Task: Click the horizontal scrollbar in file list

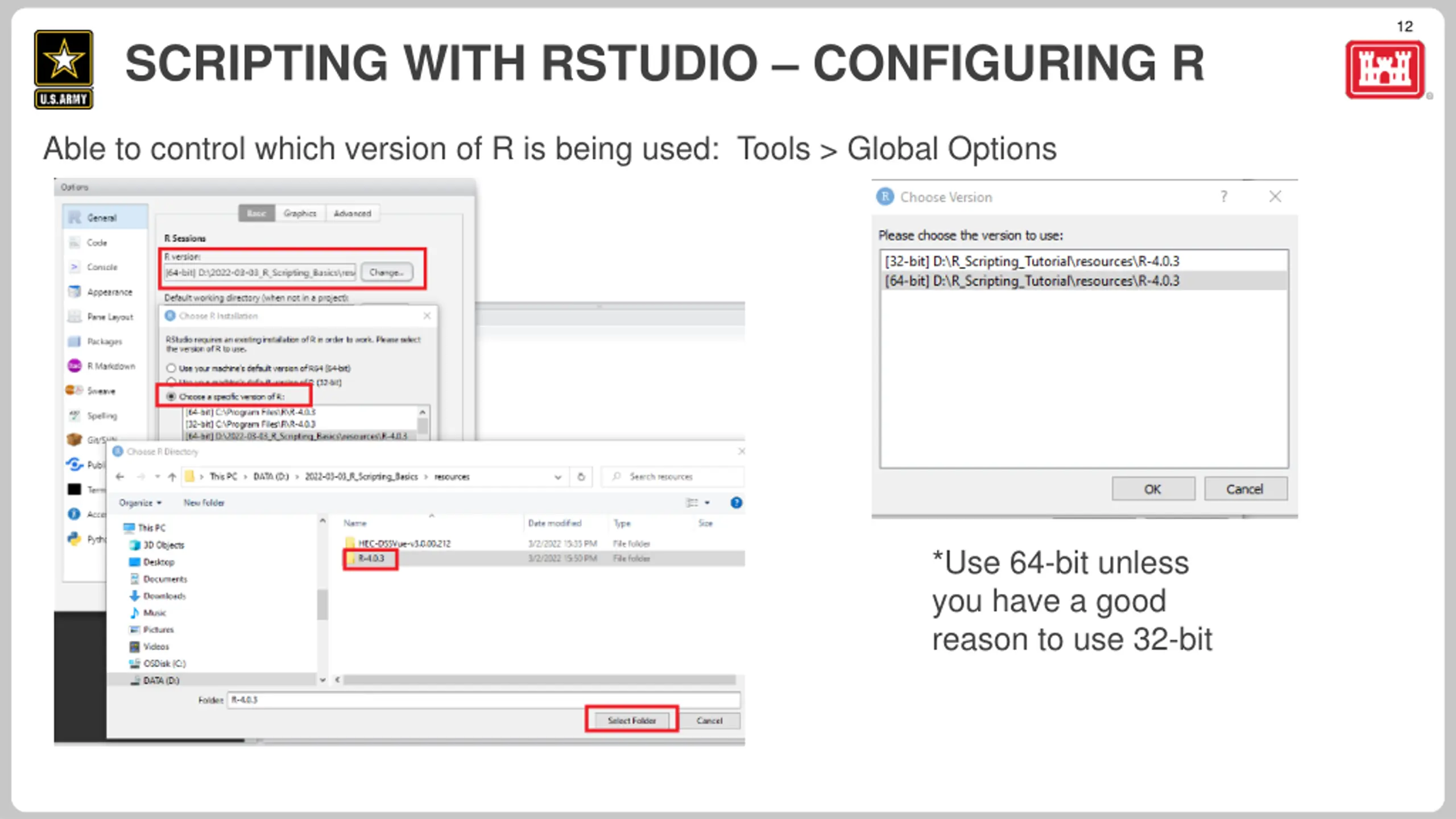Action: point(539,680)
